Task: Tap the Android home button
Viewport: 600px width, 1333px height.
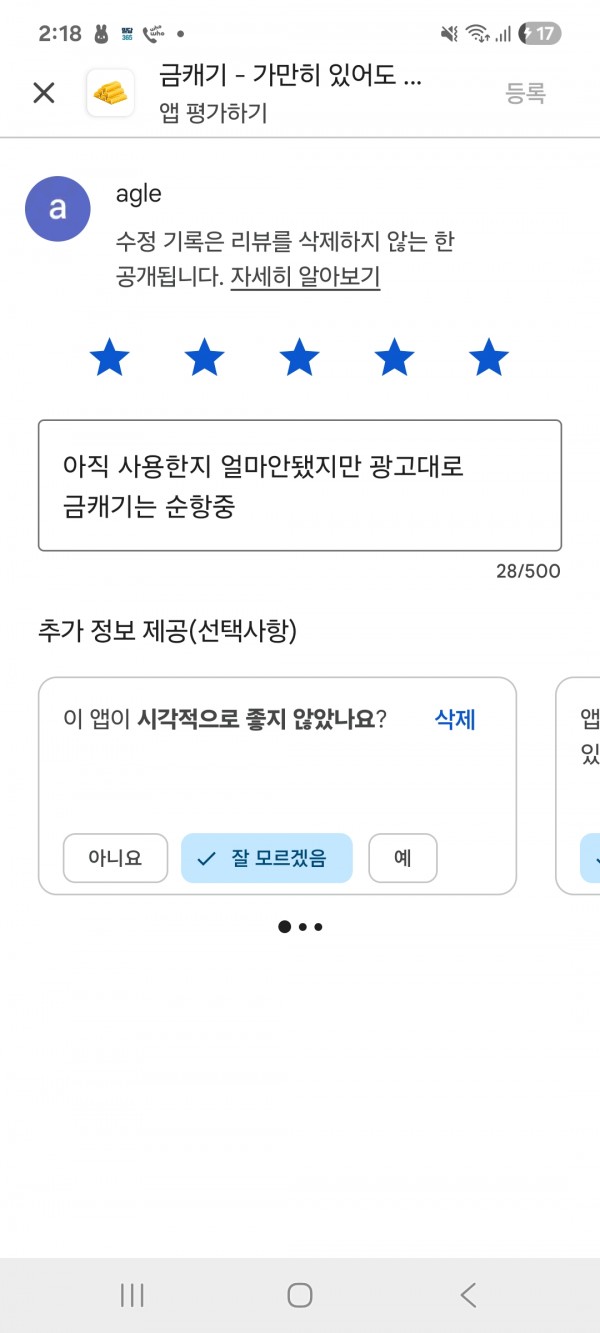Action: [x=300, y=1295]
